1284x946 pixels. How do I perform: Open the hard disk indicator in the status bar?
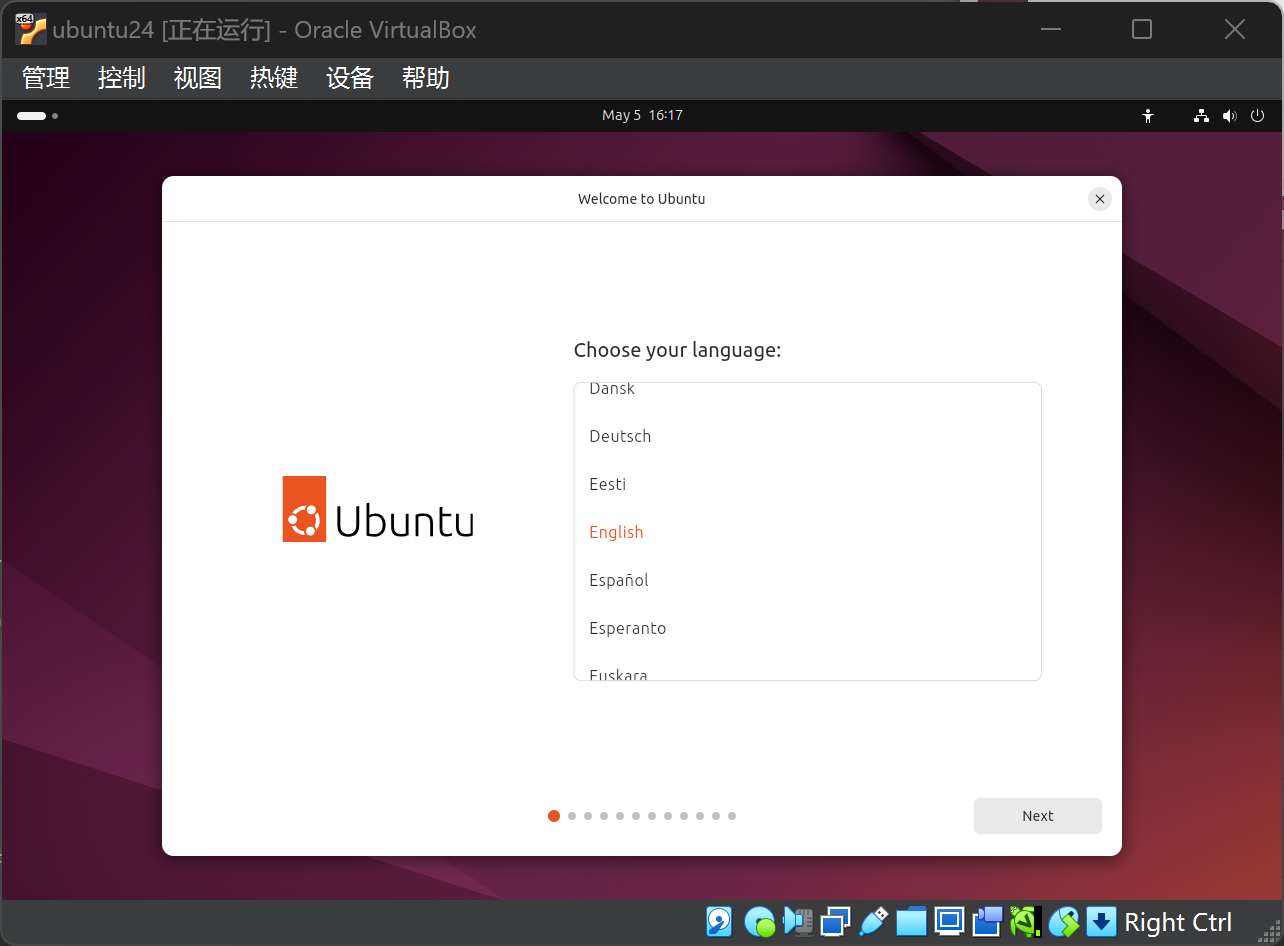pyautogui.click(x=719, y=921)
